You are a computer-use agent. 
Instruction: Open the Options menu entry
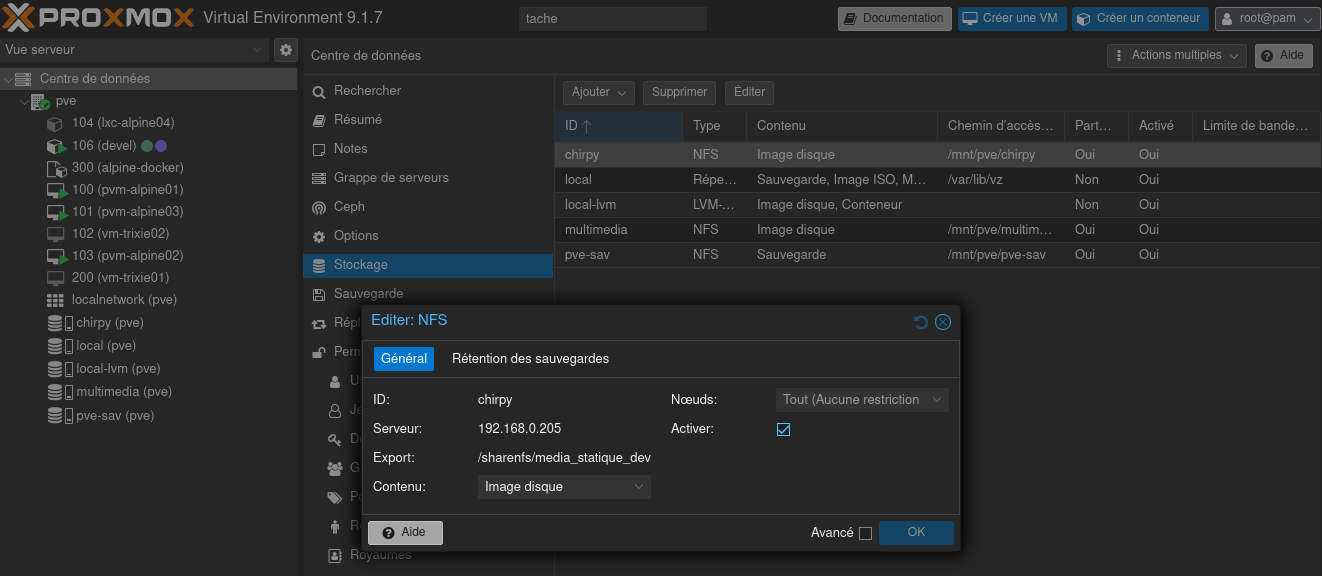tap(356, 236)
